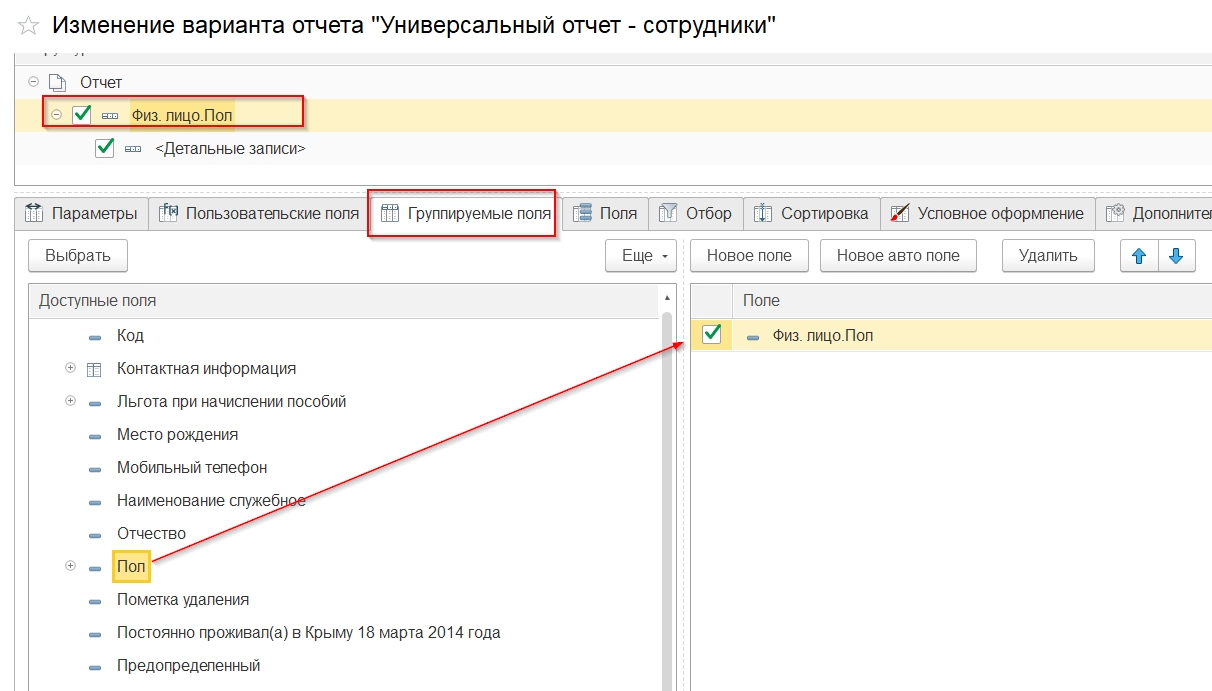Open the Поля tab

[605, 213]
